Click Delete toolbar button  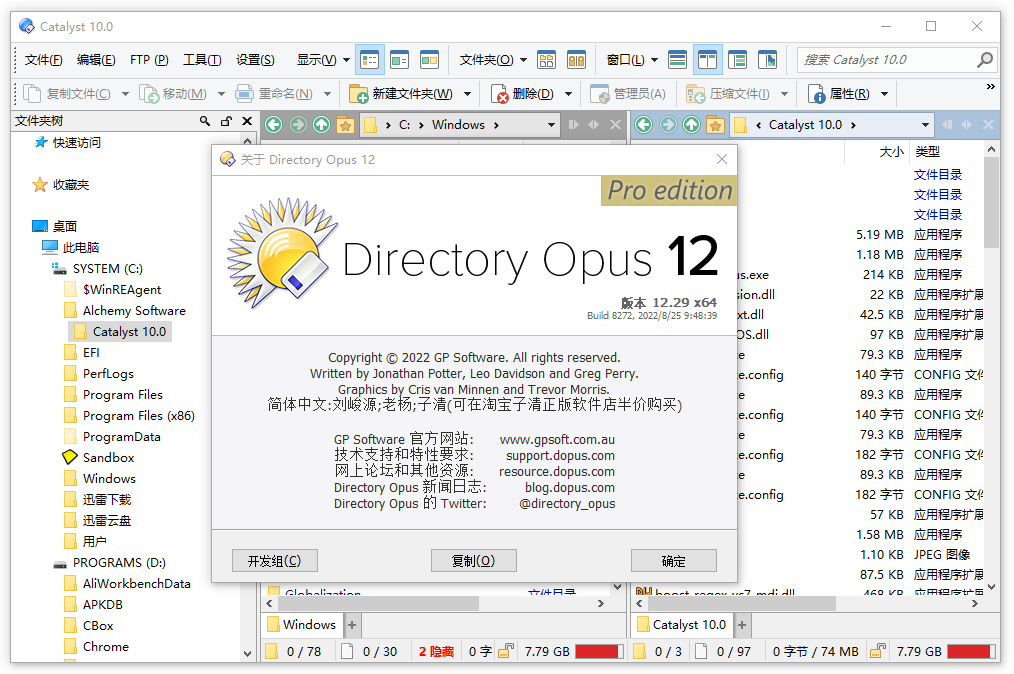tap(523, 94)
